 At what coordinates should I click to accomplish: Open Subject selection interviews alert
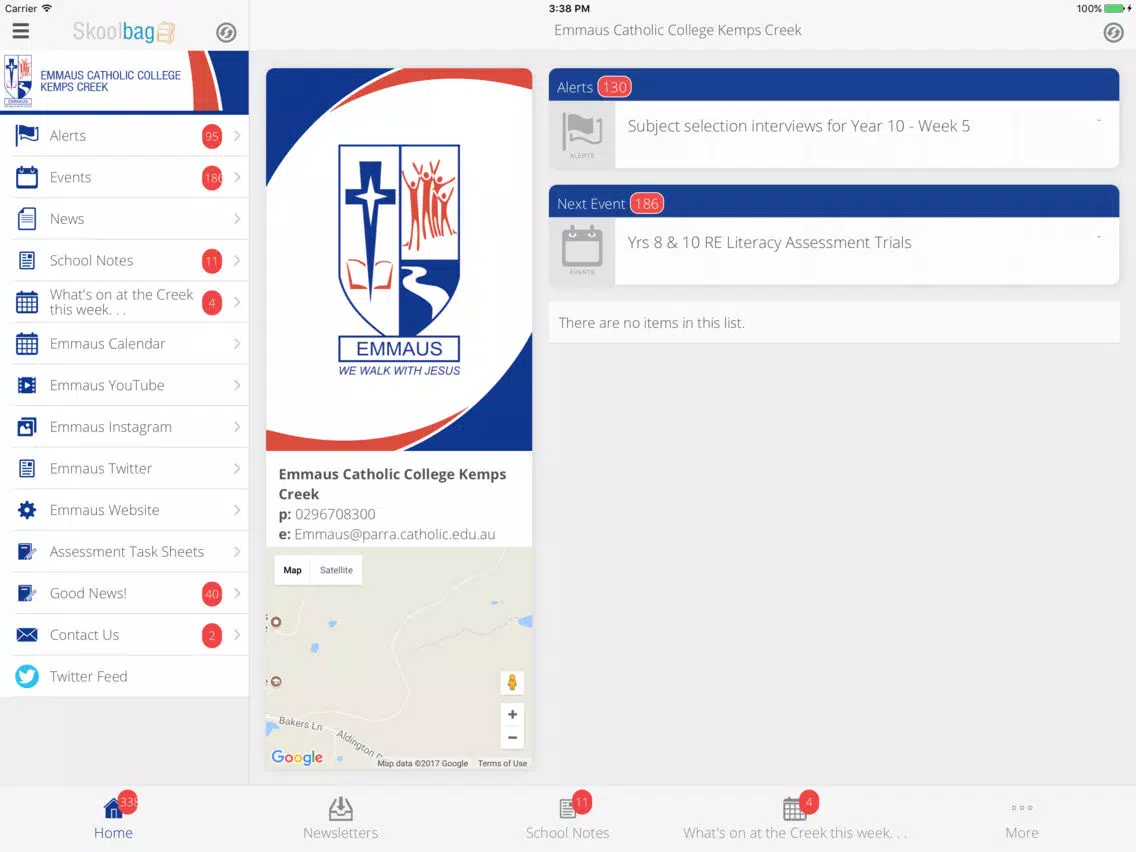pos(834,135)
